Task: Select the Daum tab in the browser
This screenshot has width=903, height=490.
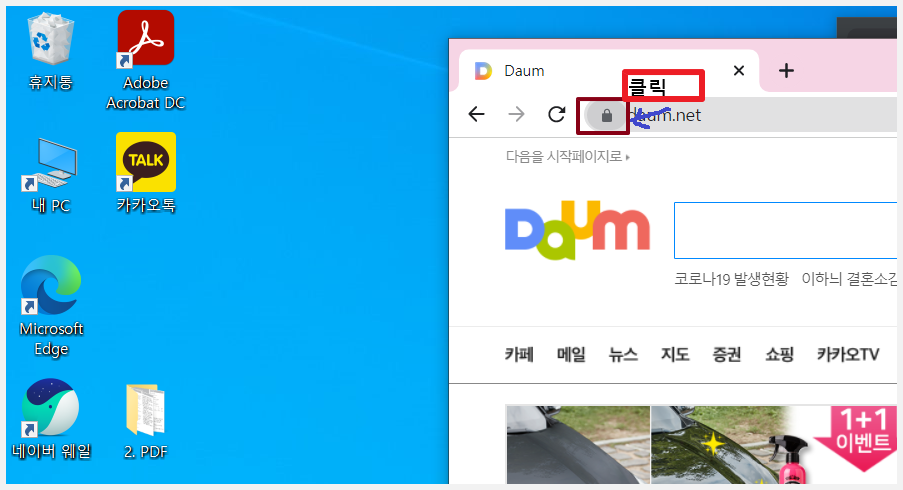Action: [609, 71]
